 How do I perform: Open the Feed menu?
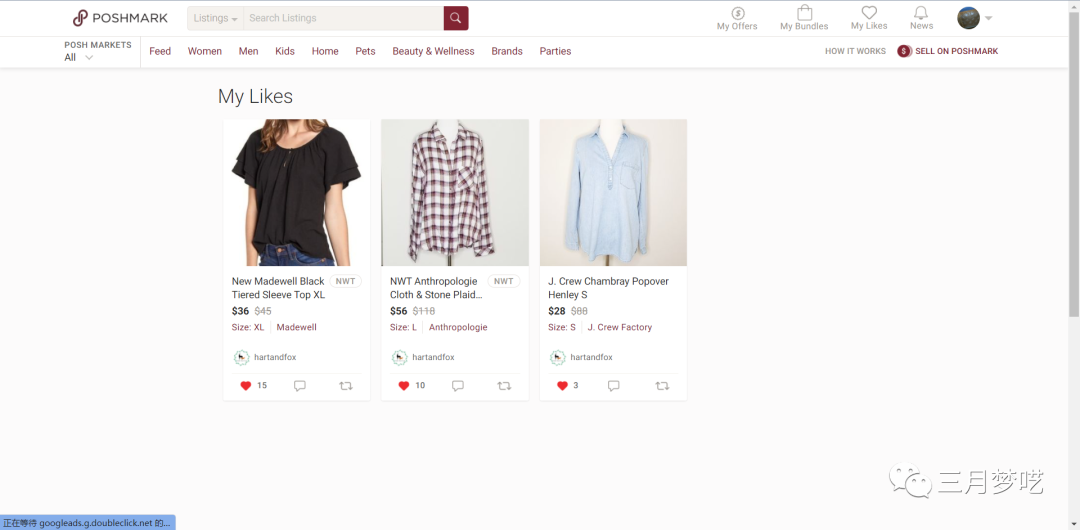click(160, 51)
